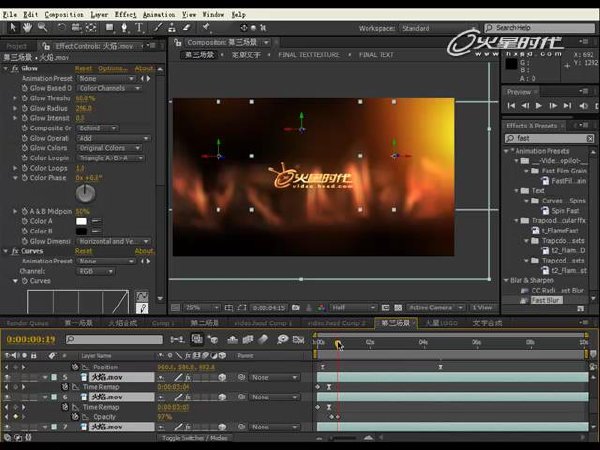
Task: Switch to the Project panel tab
Action: point(17,46)
